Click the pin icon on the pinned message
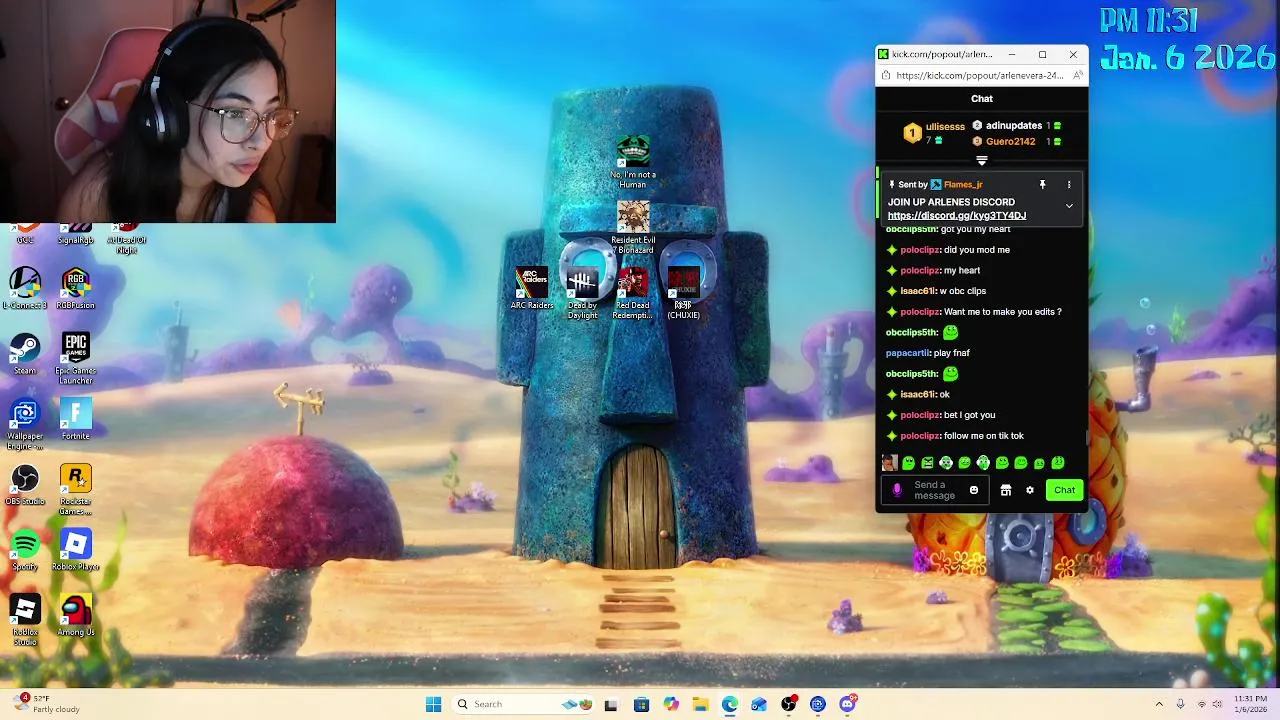This screenshot has width=1280, height=720. pyautogui.click(x=1042, y=185)
